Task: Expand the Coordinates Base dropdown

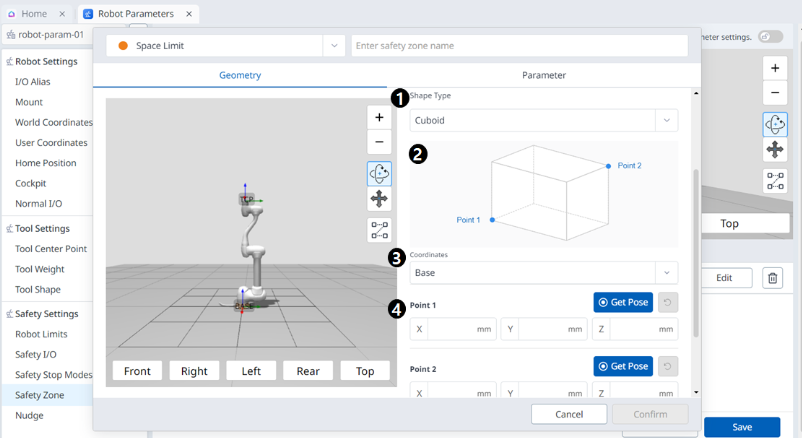Action: coord(666,273)
